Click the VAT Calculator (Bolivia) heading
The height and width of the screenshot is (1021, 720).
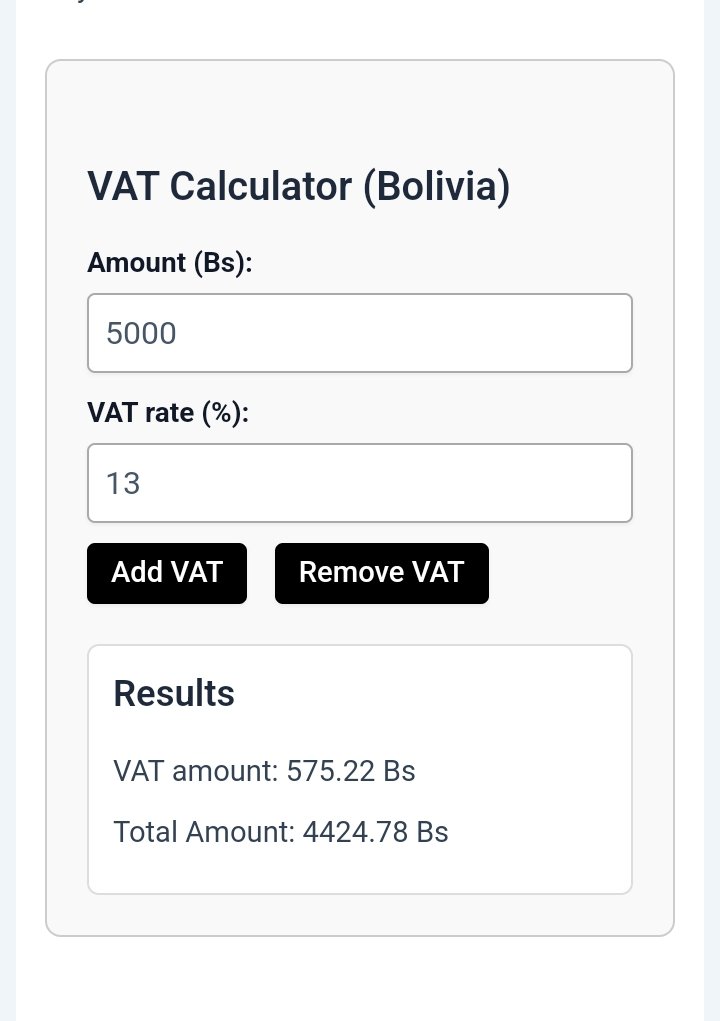(x=299, y=187)
